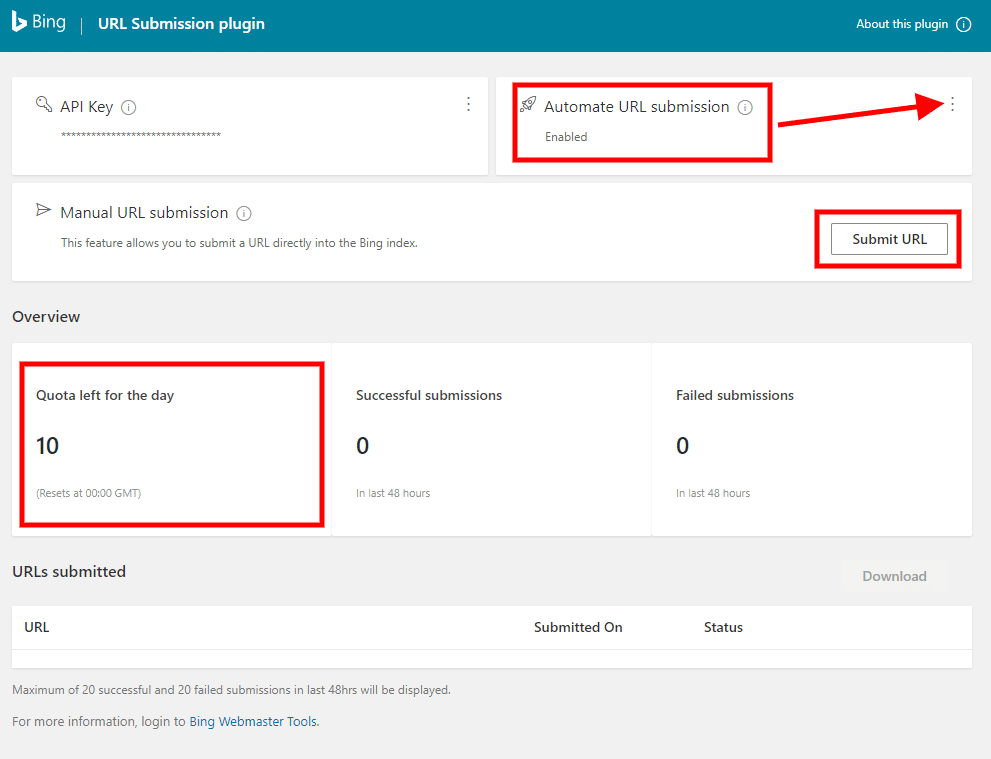Click the Failed submissions label
Image resolution: width=991 pixels, height=759 pixels.
[734, 396]
